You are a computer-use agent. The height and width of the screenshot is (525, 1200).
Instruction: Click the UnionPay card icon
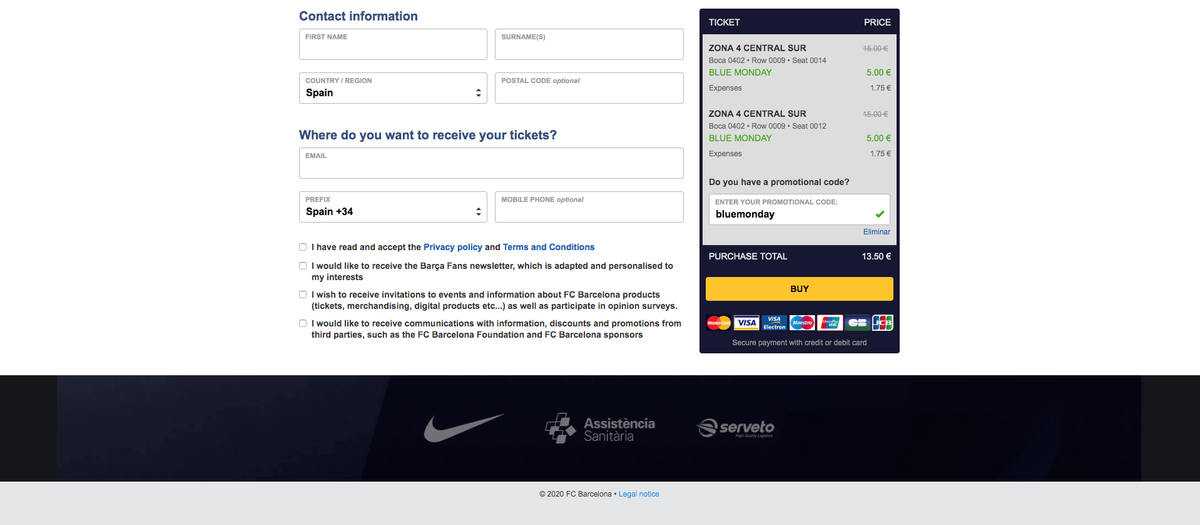829,322
